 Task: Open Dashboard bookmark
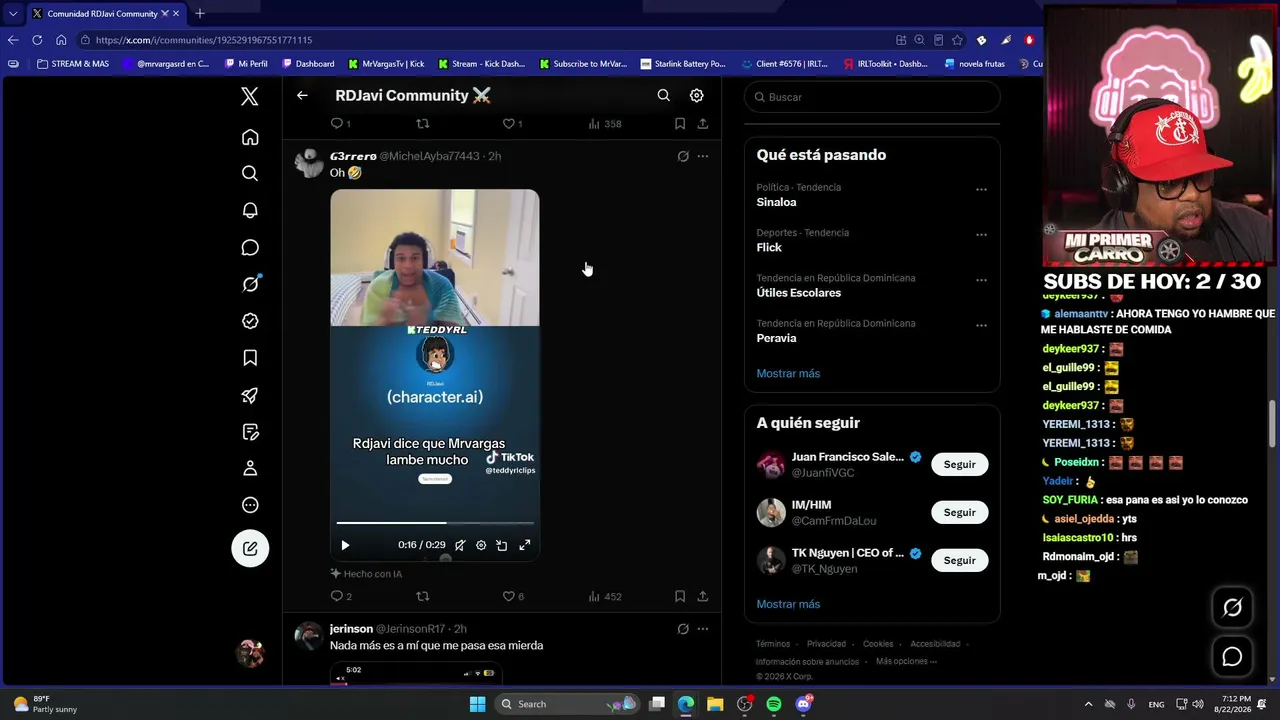click(308, 64)
